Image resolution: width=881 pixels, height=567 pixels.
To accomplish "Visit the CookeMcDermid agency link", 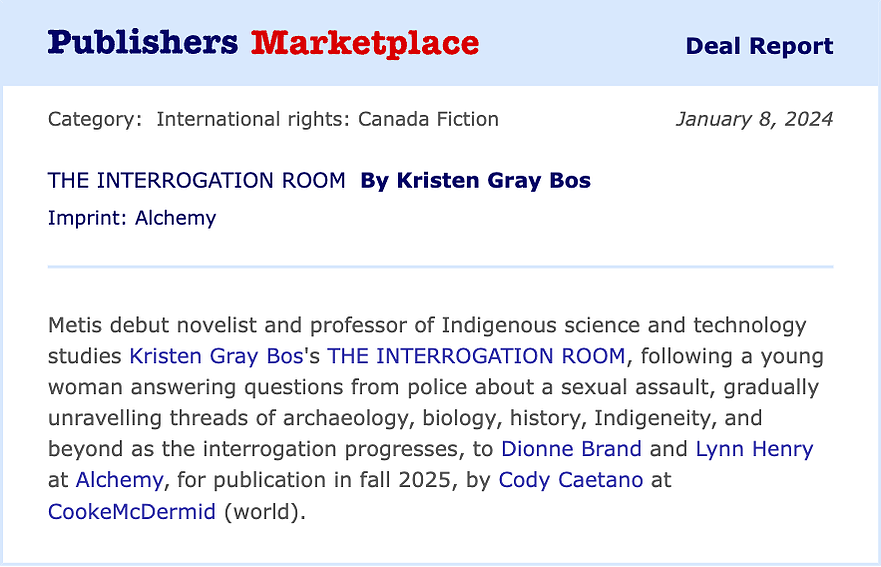I will click(131, 511).
